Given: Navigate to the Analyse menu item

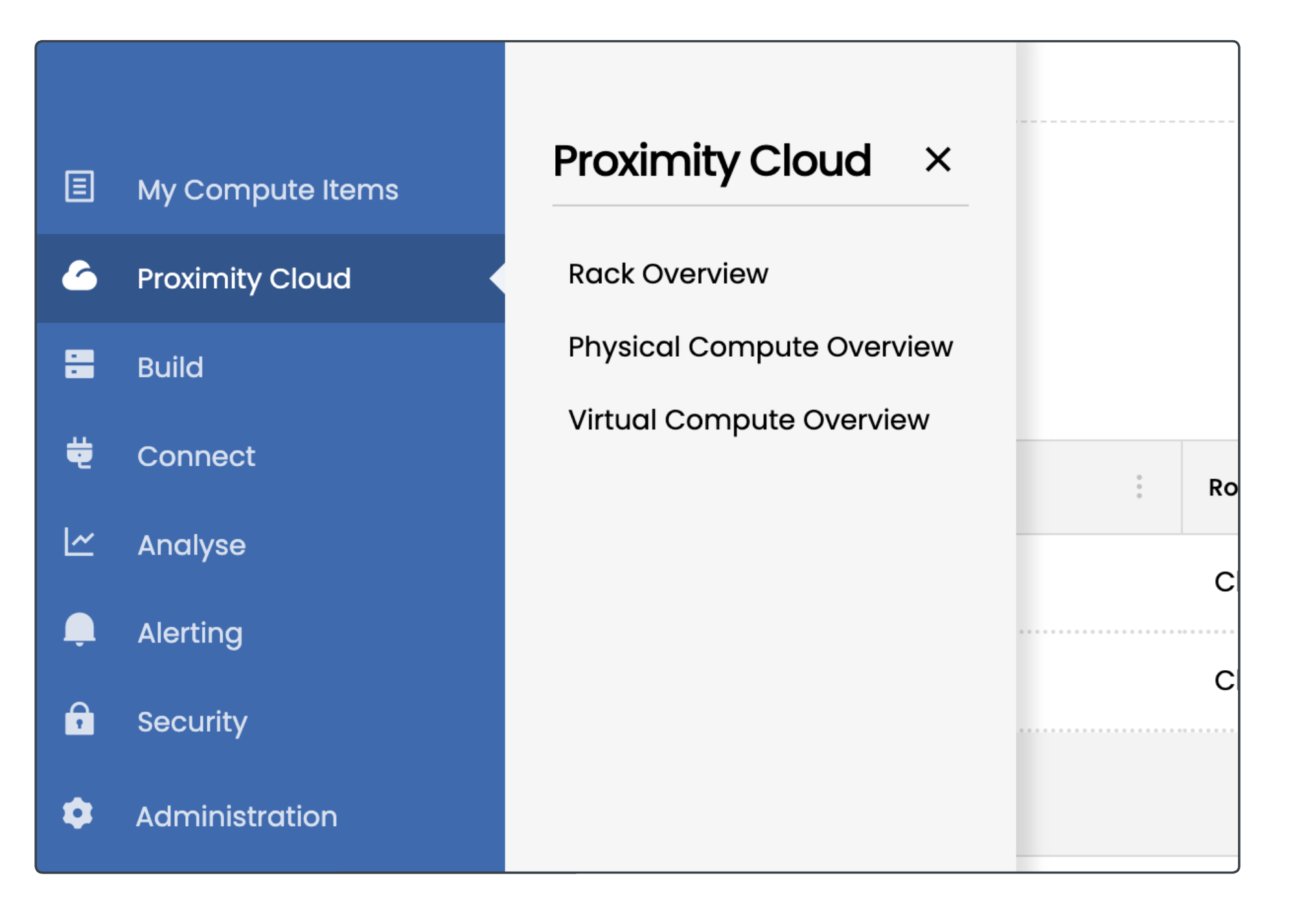Looking at the screenshot, I should click(192, 545).
